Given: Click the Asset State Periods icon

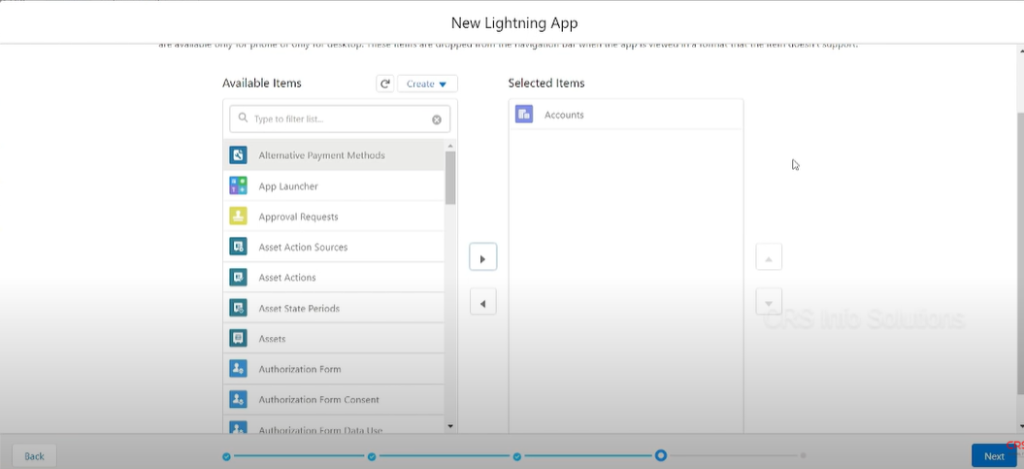Looking at the screenshot, I should click(238, 308).
